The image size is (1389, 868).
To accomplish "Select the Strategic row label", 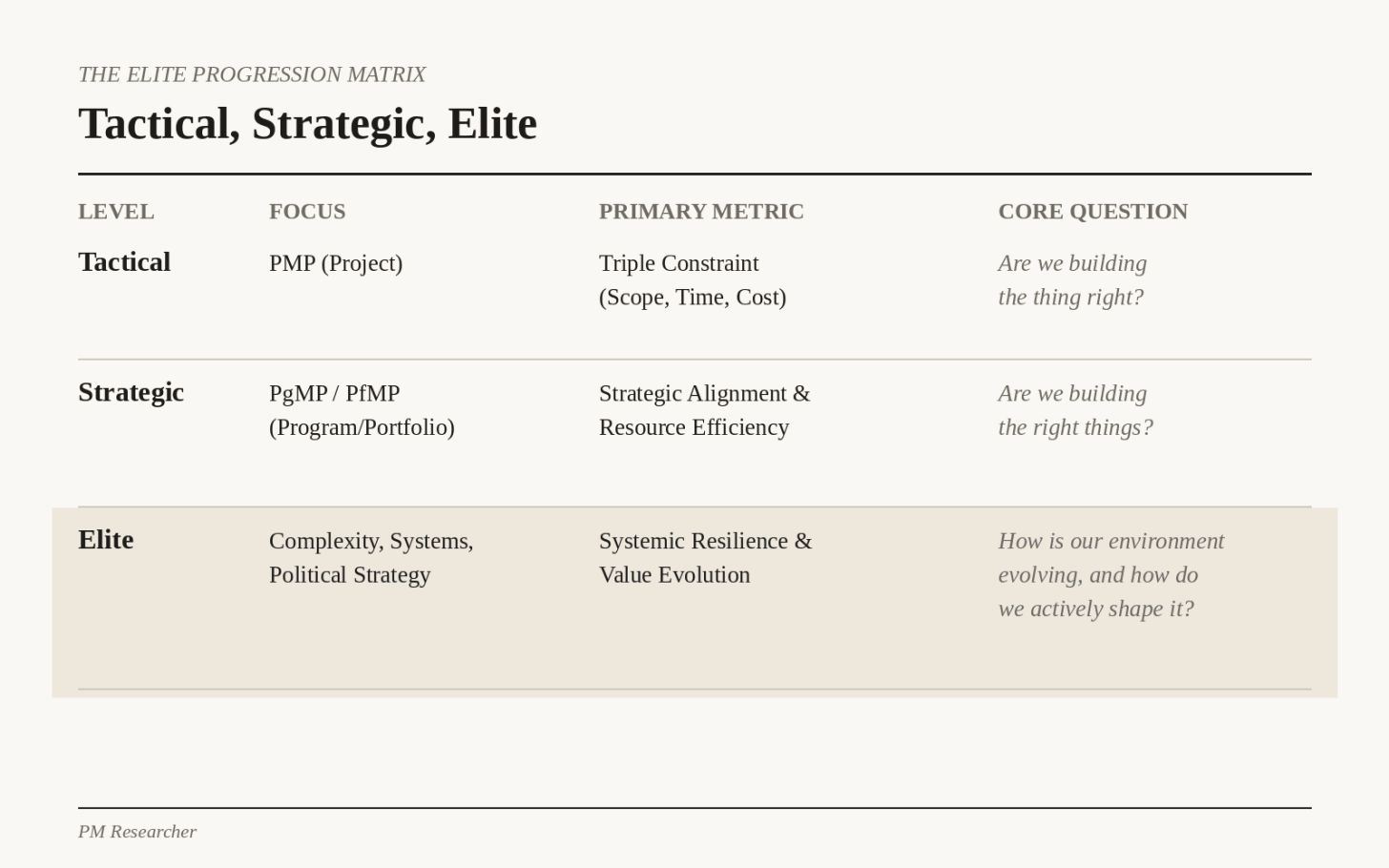I will point(131,392).
